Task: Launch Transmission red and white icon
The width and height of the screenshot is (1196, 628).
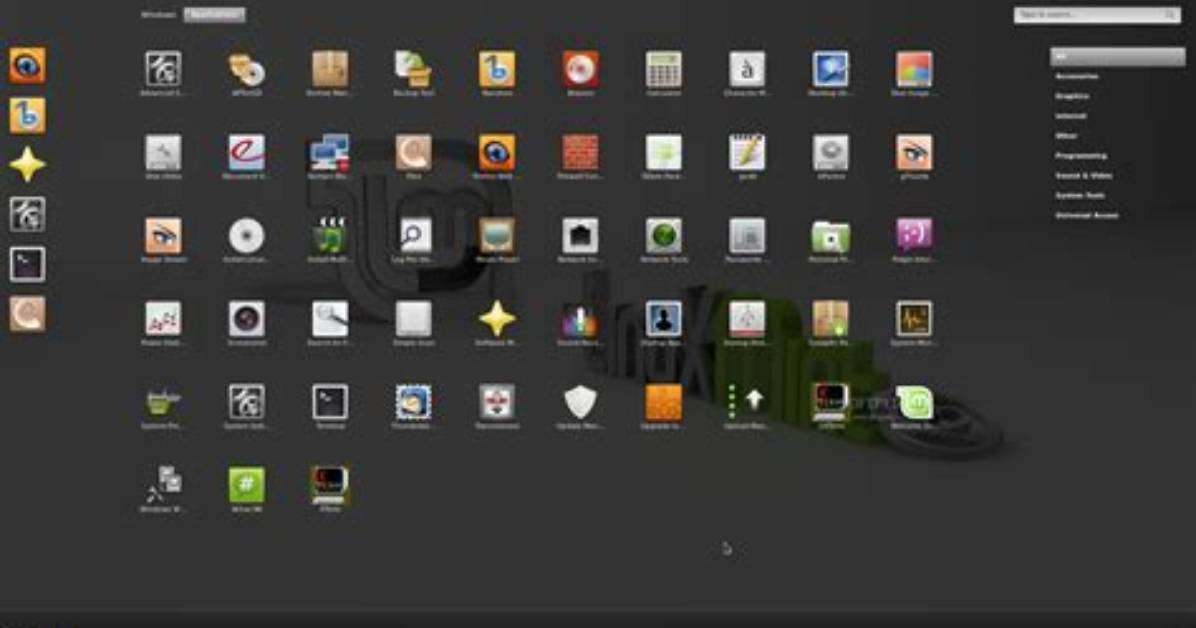Action: pos(497,402)
